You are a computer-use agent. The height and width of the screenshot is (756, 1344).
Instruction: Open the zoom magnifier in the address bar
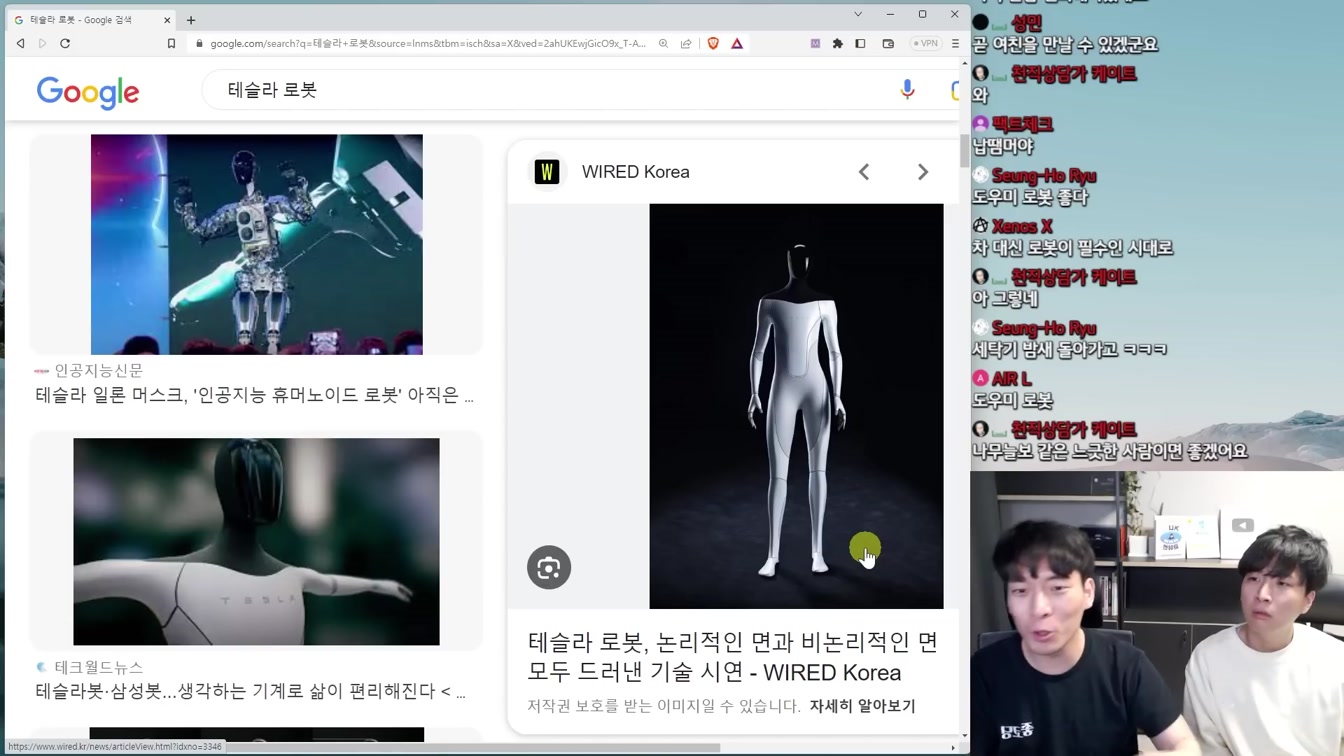pyautogui.click(x=663, y=44)
